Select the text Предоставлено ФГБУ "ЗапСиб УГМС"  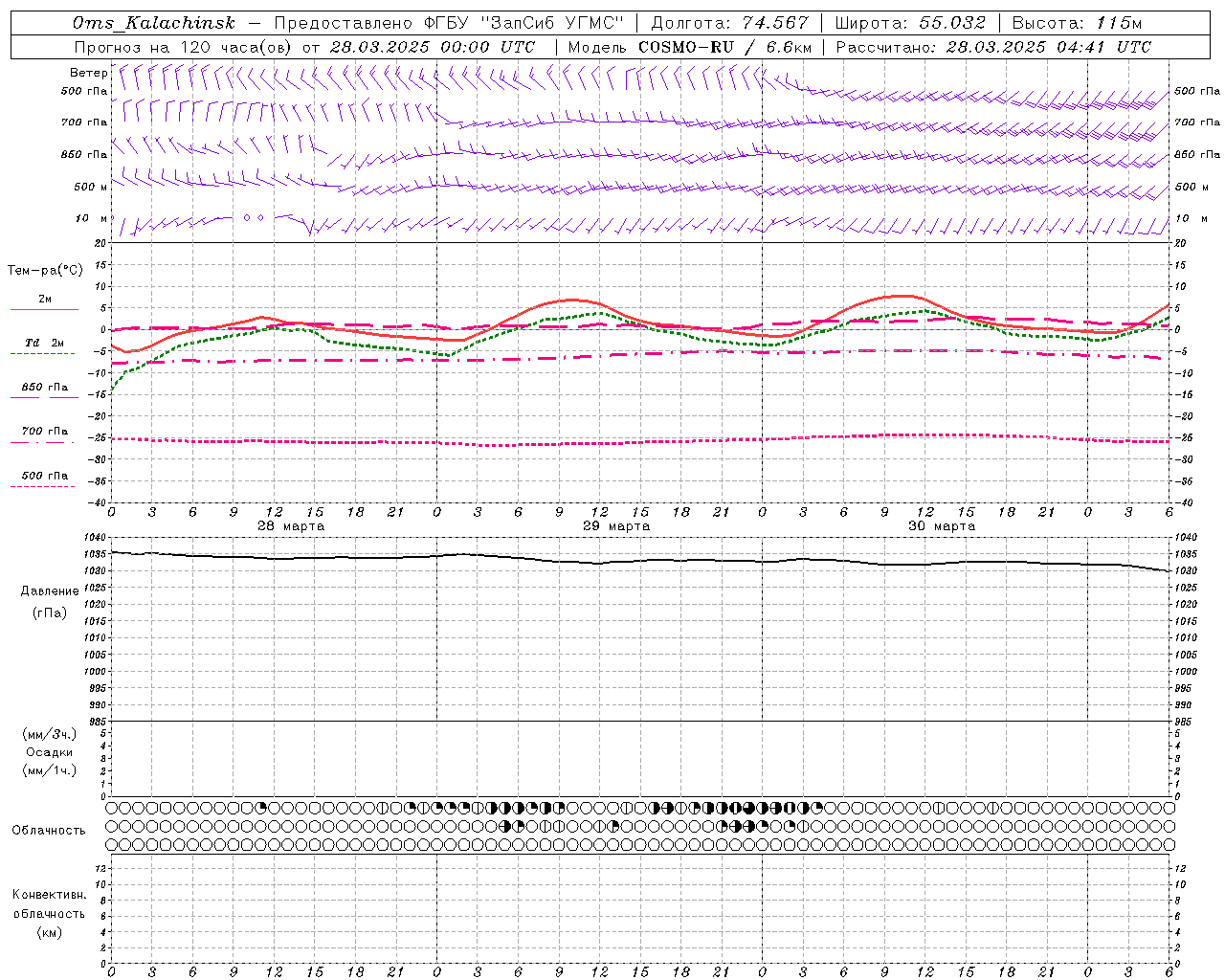pos(449,23)
